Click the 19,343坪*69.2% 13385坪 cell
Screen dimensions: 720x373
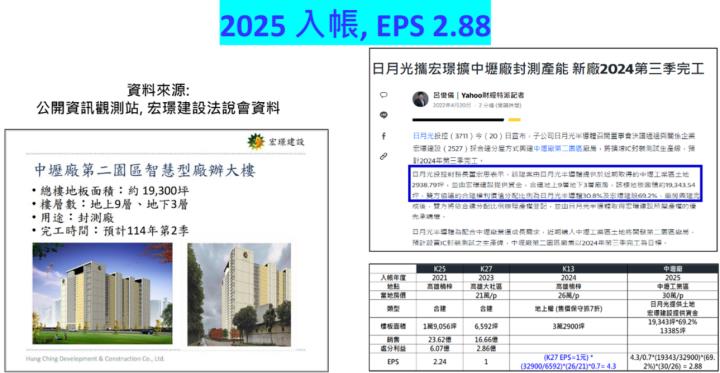[x=672, y=327]
